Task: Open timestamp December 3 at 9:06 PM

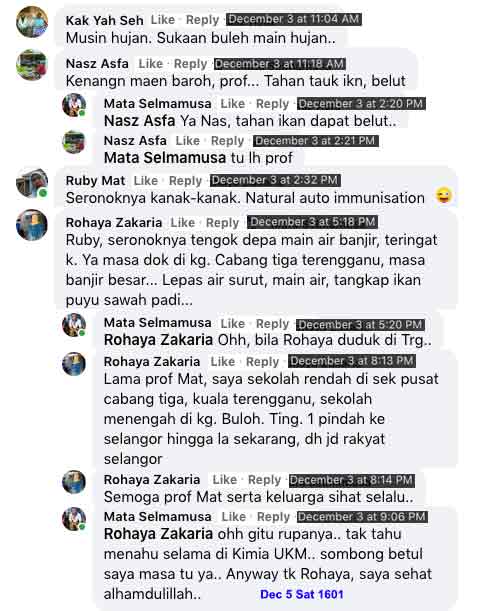Action: [x=362, y=517]
